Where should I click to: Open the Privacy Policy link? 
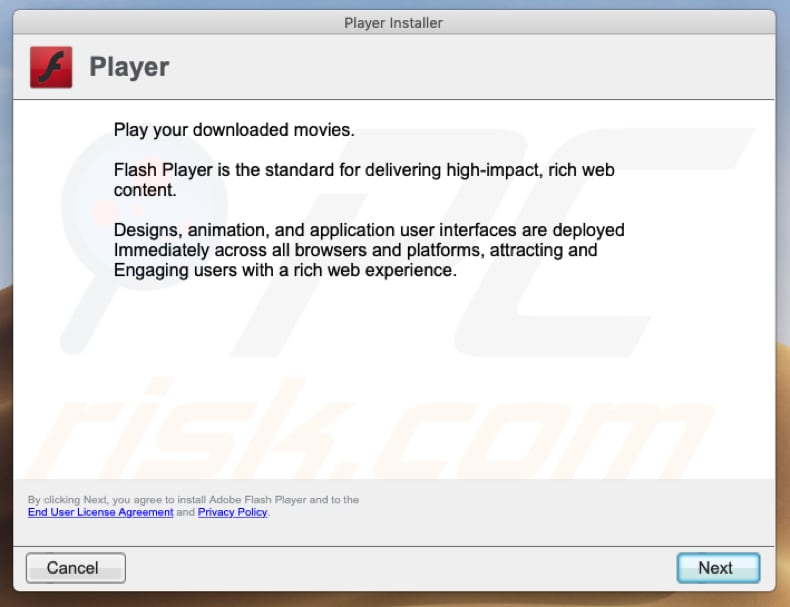point(232,512)
